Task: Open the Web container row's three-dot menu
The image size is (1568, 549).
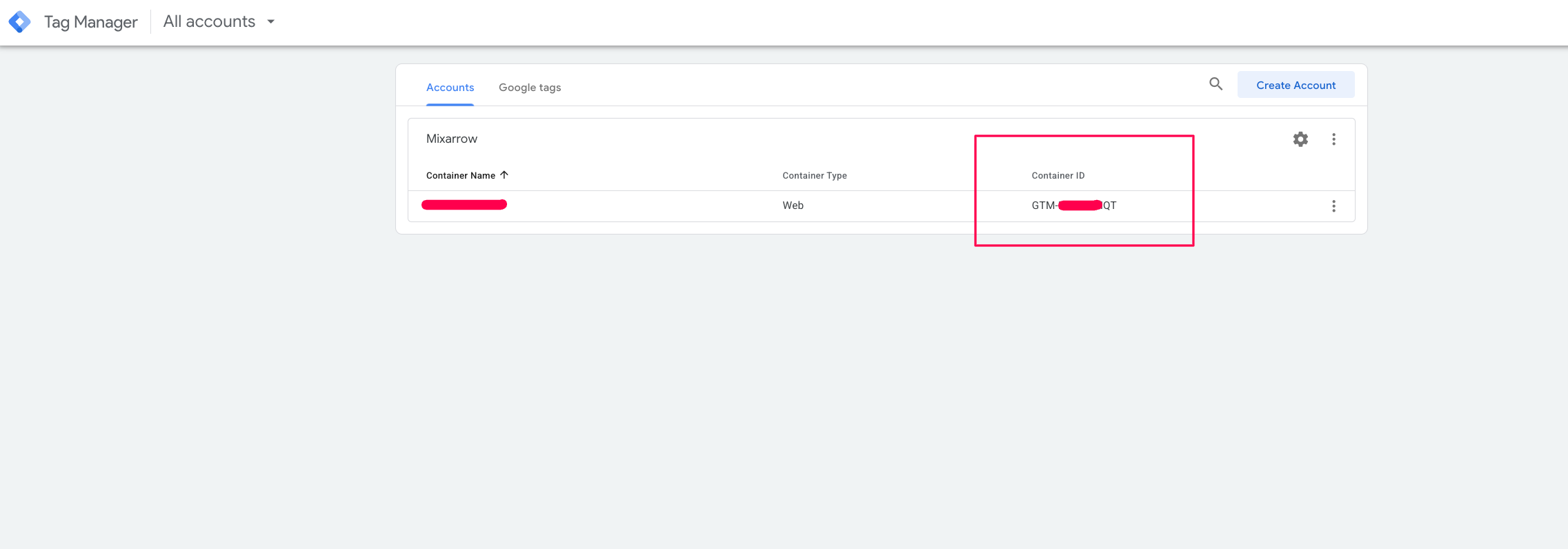Action: [1333, 206]
